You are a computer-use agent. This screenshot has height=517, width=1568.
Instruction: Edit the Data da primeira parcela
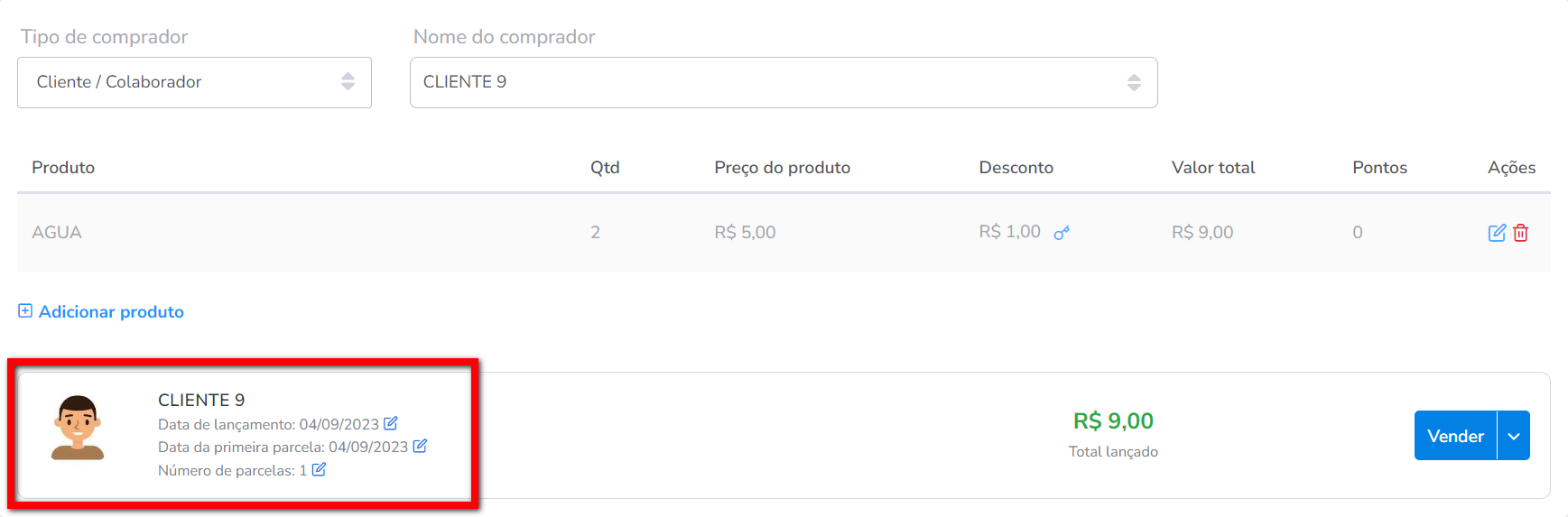(x=420, y=446)
